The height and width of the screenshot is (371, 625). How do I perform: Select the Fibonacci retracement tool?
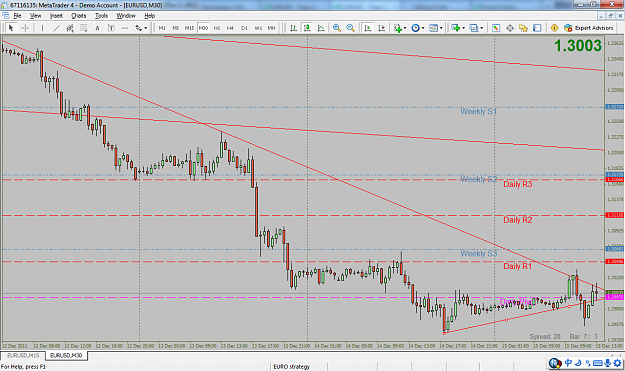coord(83,28)
